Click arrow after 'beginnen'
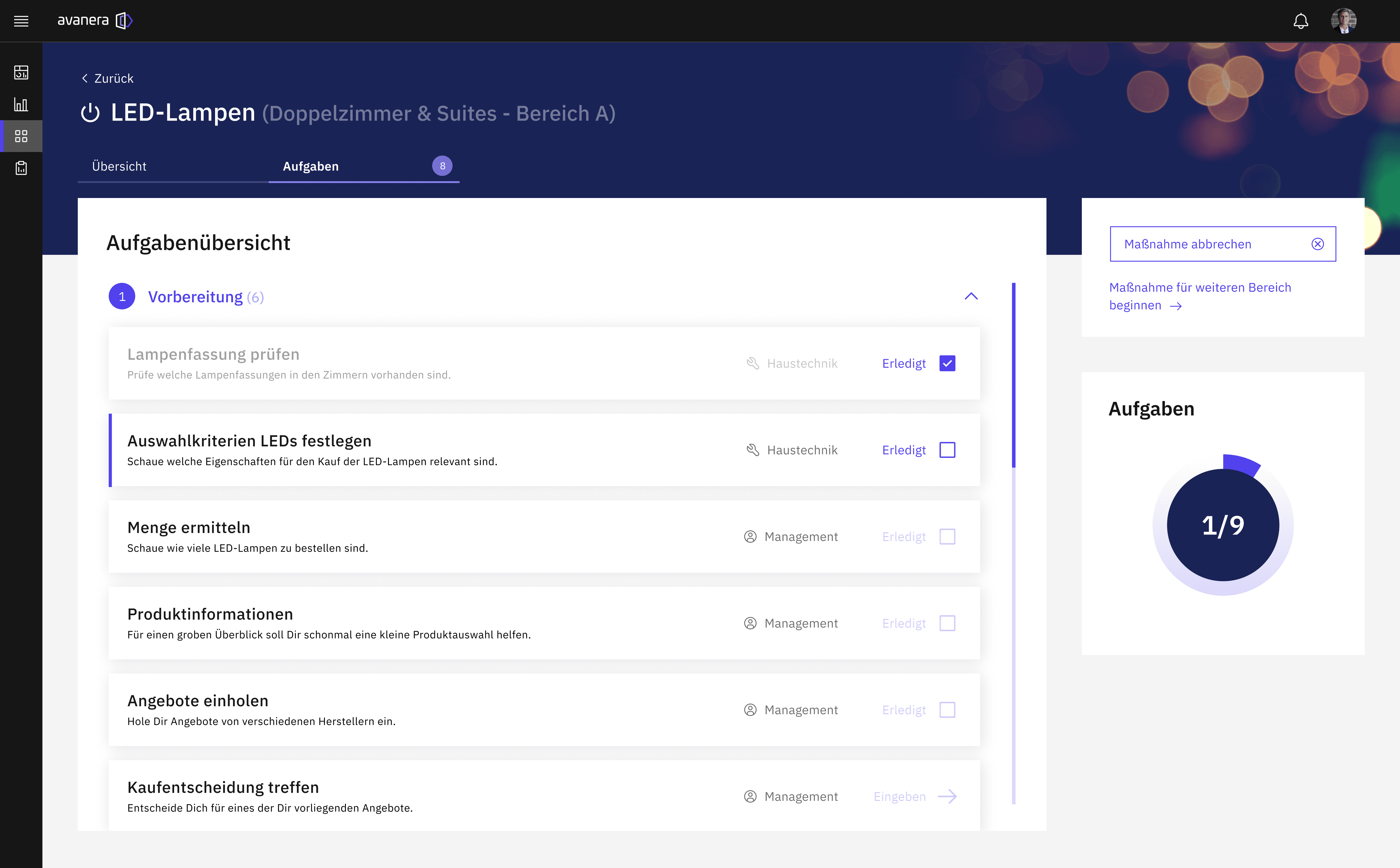Image resolution: width=1400 pixels, height=868 pixels. pyautogui.click(x=1176, y=306)
